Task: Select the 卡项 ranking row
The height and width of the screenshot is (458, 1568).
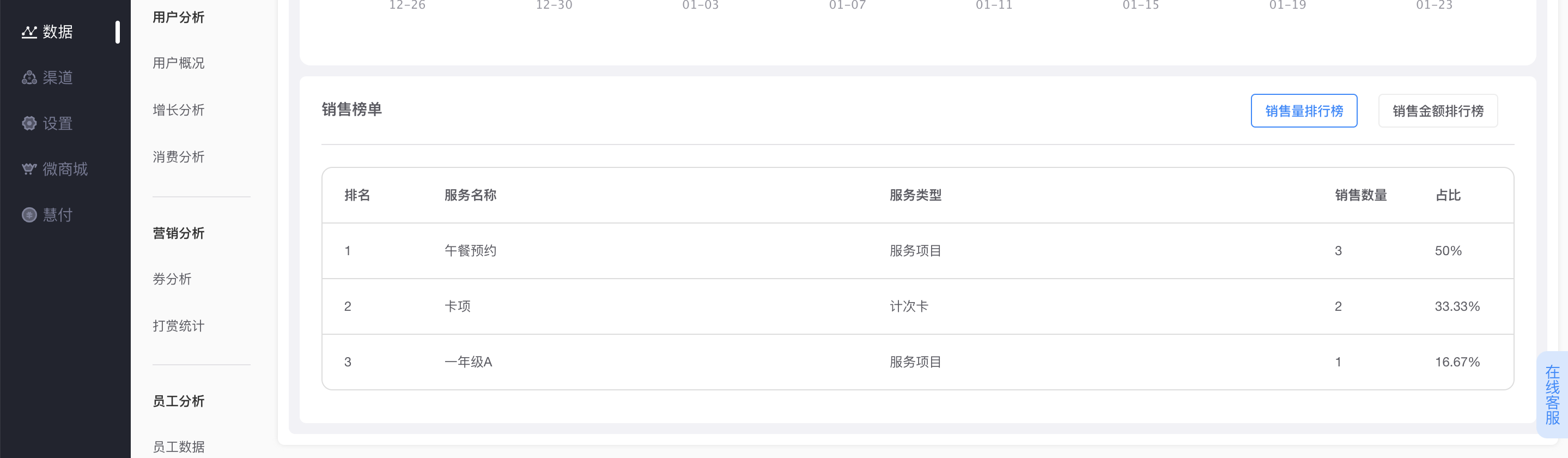Action: click(x=917, y=306)
